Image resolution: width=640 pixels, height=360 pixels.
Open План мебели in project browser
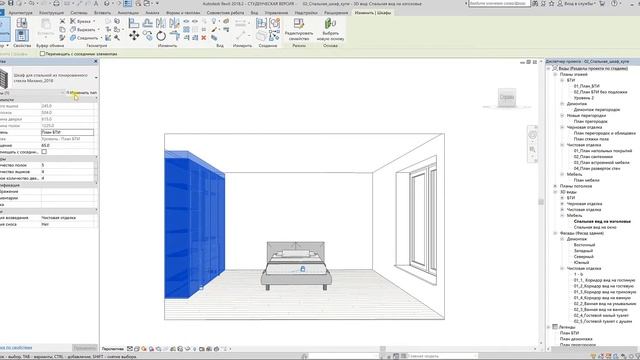(587, 180)
